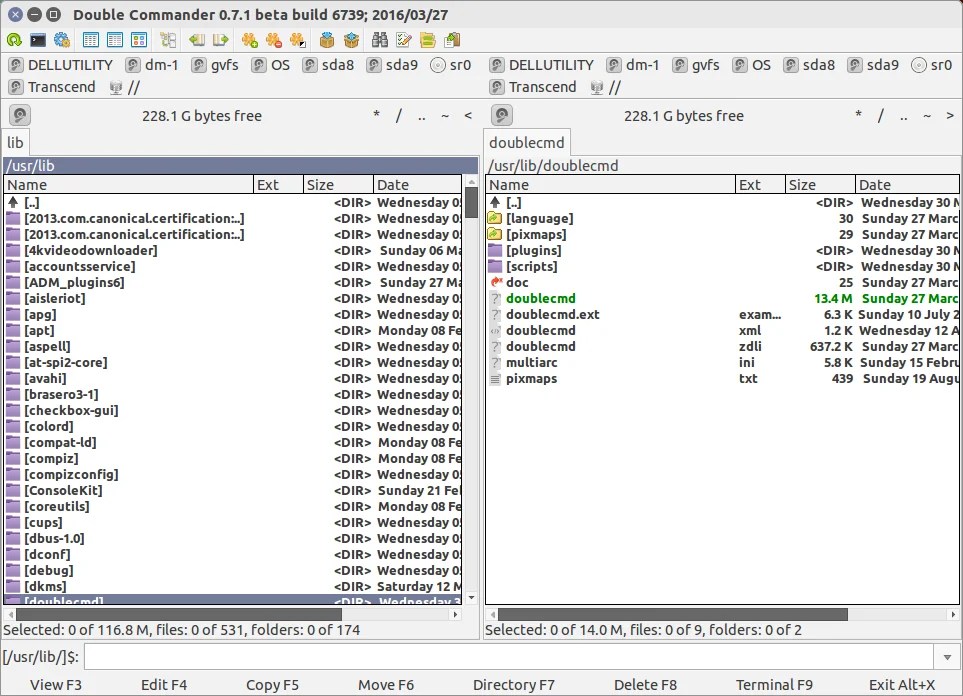This screenshot has height=696, width=963.
Task: Switch to the lib tab on left panel
Action: point(14,142)
